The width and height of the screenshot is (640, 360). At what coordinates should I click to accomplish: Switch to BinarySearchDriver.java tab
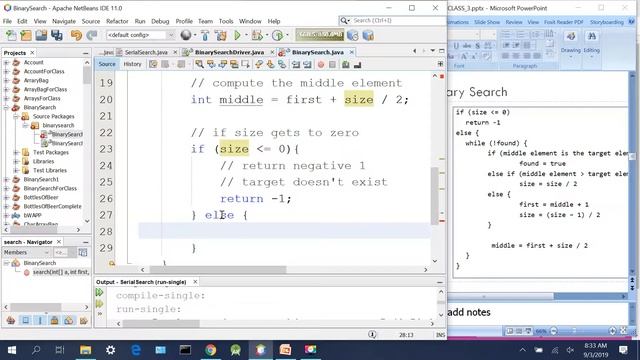click(229, 52)
